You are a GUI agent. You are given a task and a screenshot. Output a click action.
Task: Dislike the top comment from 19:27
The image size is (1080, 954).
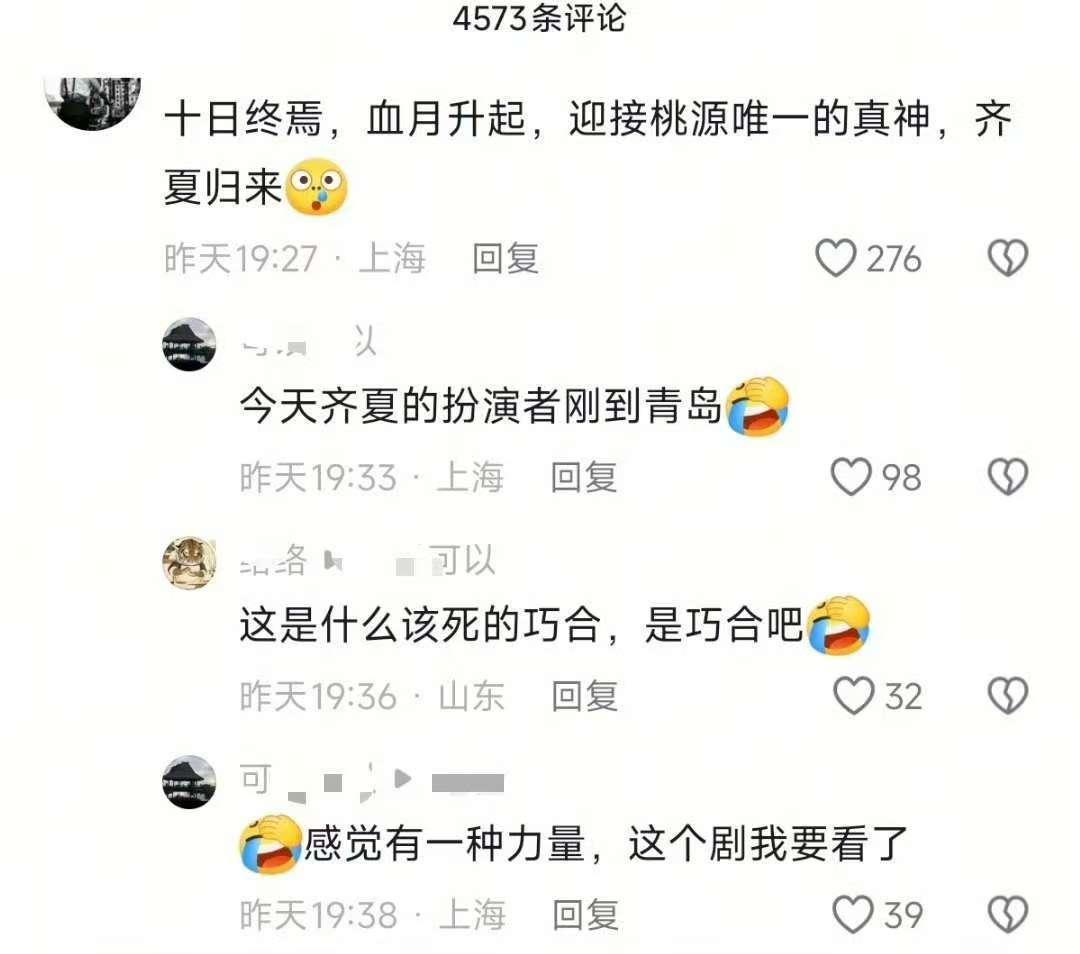click(1008, 258)
